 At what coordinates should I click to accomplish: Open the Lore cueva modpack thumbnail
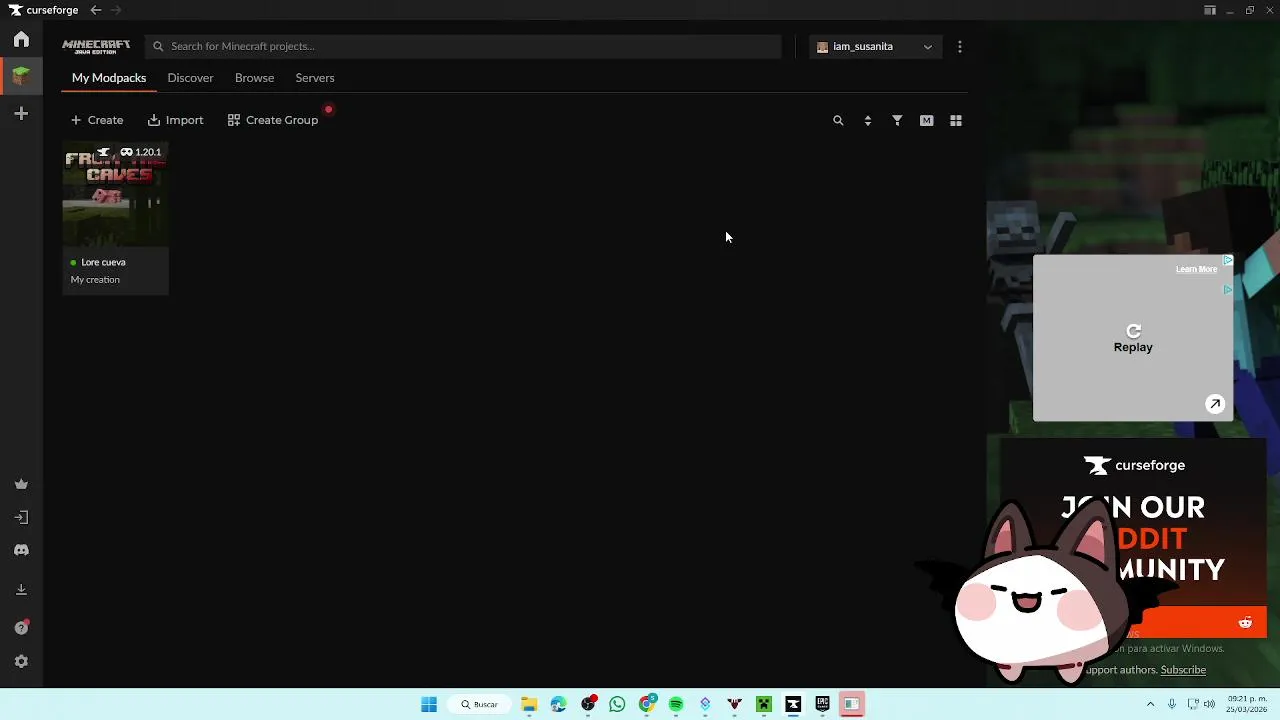tap(115, 195)
